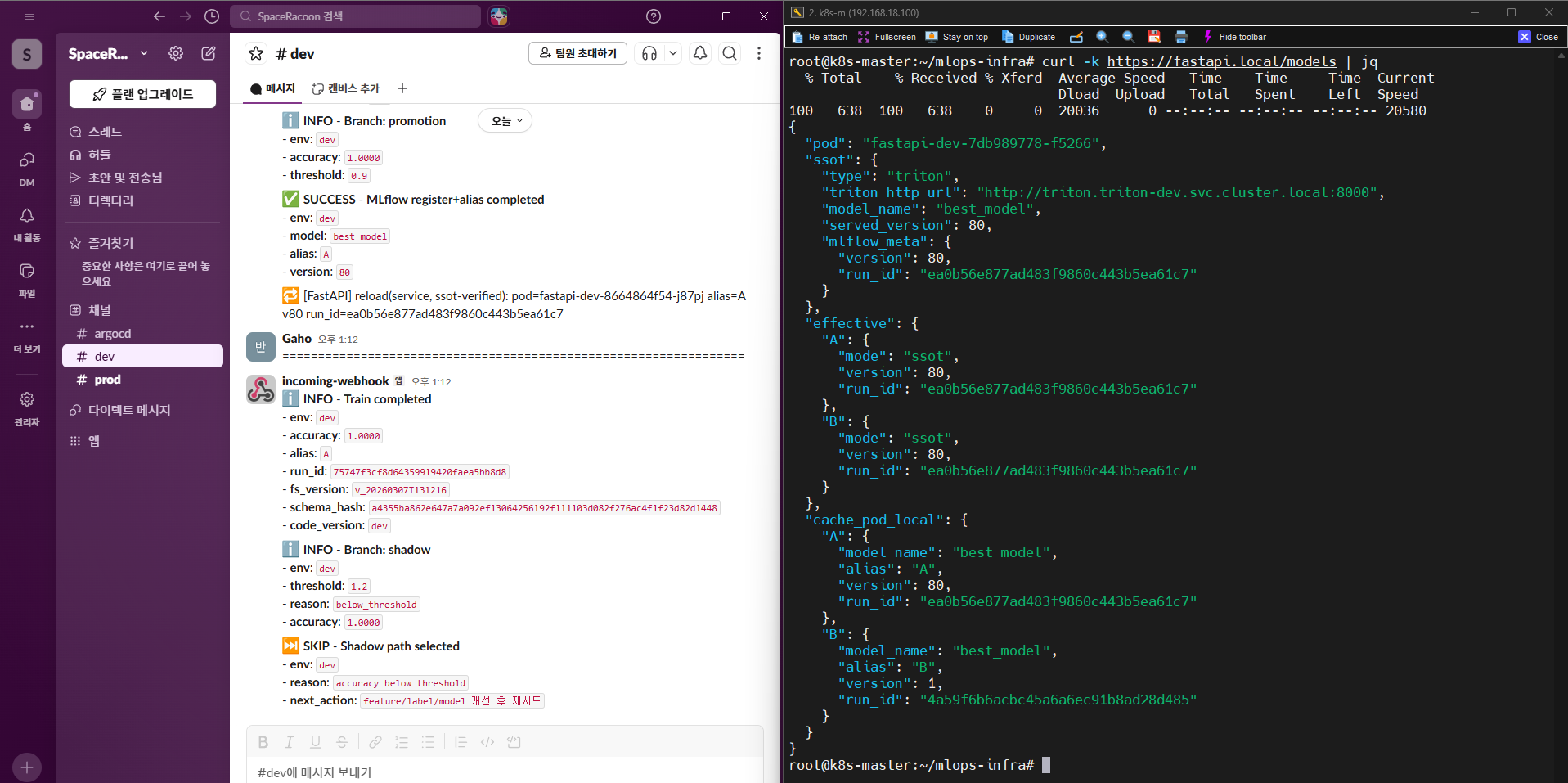Screen dimensions: 1568x783
Task: Search in channel using the magnifier icon
Action: coord(730,53)
